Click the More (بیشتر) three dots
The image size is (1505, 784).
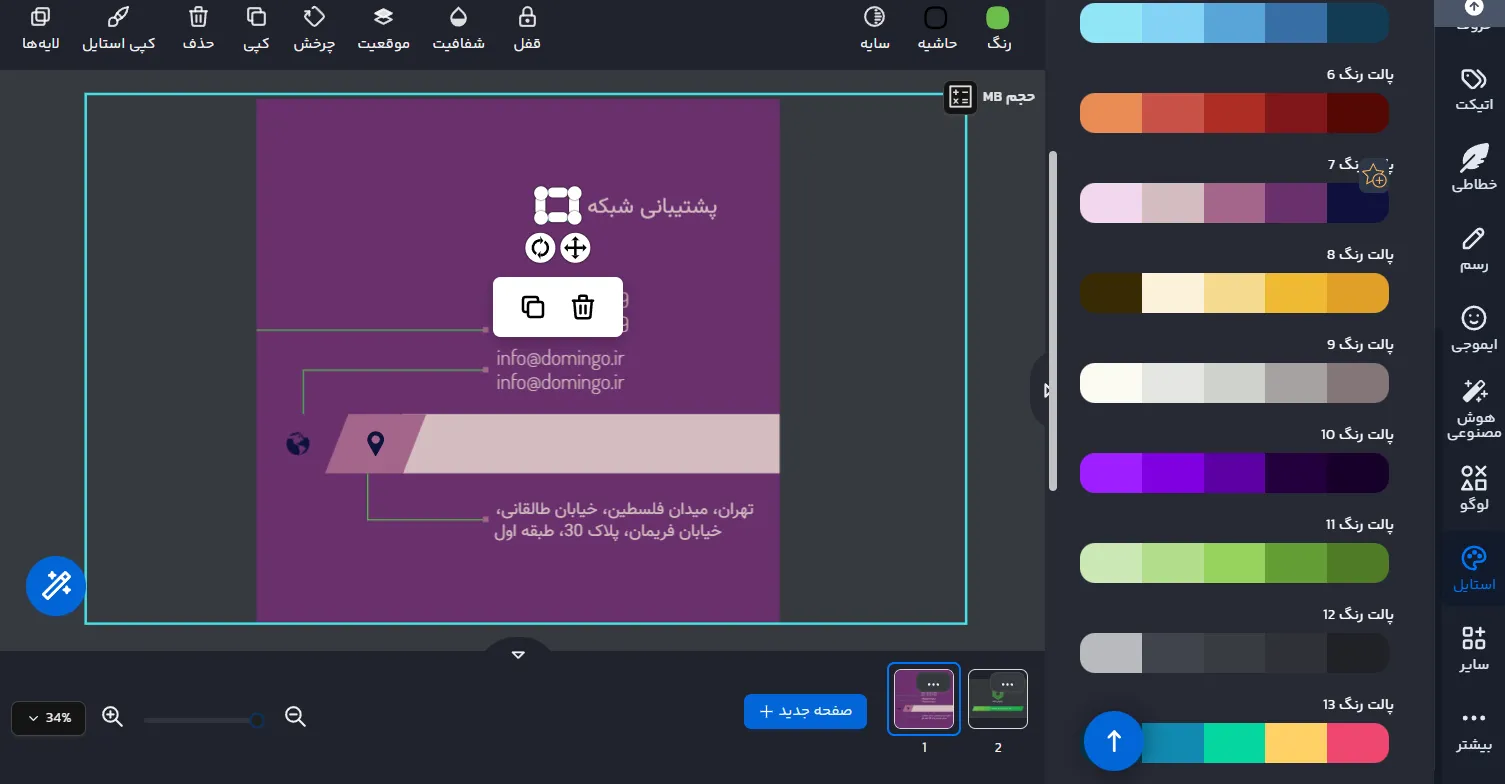(x=1473, y=730)
